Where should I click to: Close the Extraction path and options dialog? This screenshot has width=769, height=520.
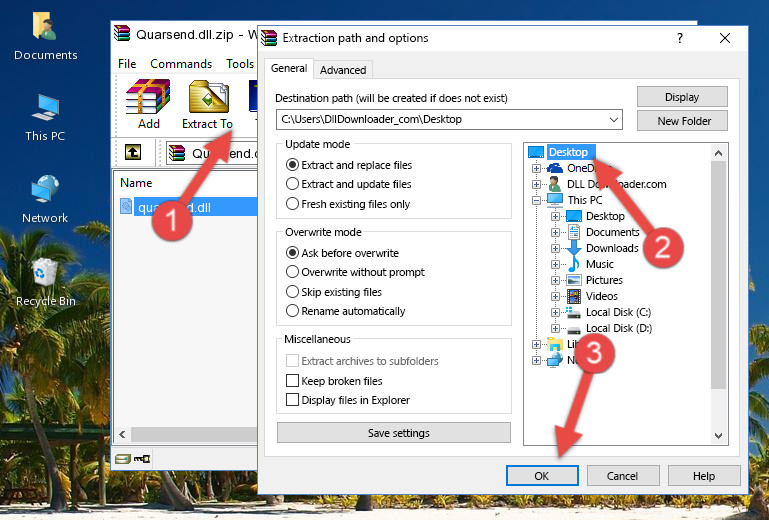coord(724,38)
